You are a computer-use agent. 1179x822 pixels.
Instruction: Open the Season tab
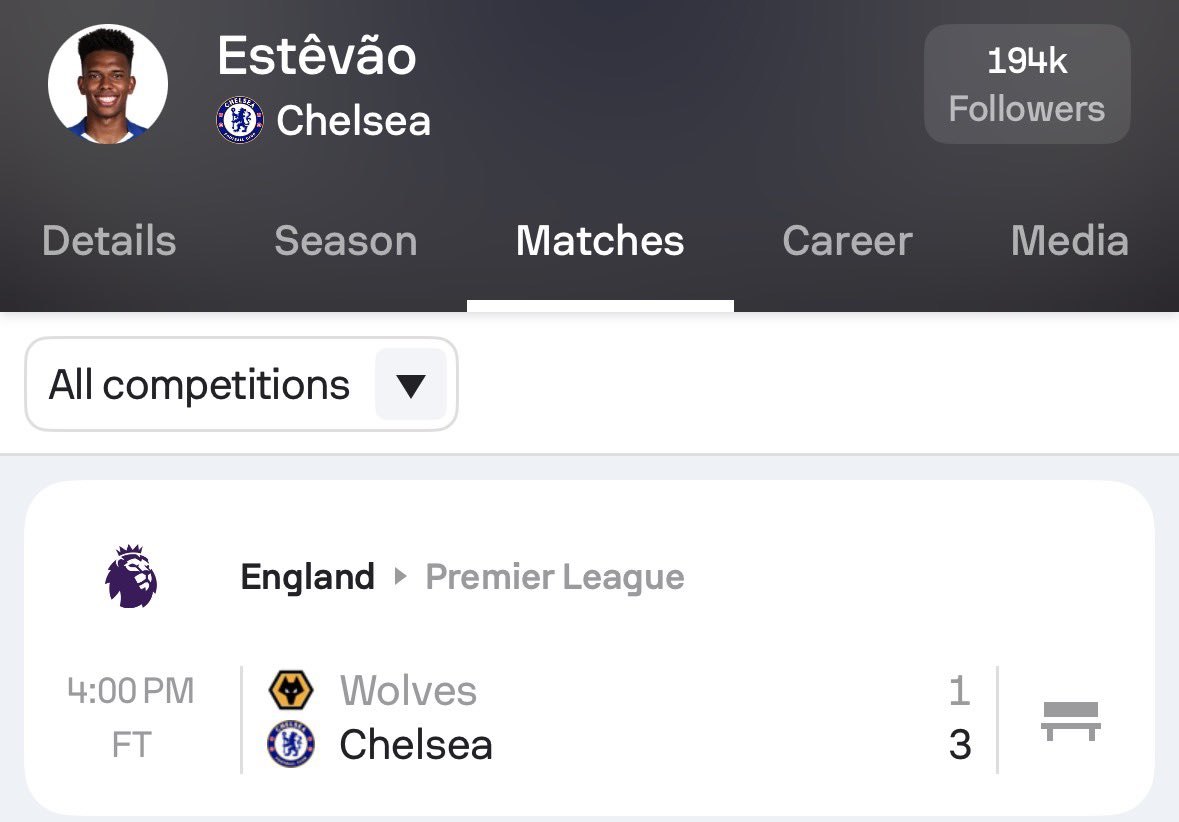[x=345, y=241]
